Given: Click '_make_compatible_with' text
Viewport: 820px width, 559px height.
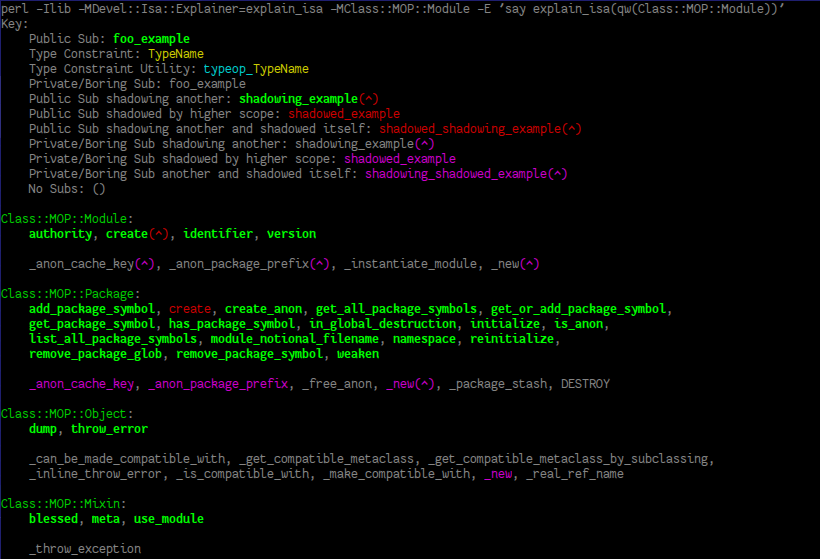Looking at the screenshot, I should [396, 474].
